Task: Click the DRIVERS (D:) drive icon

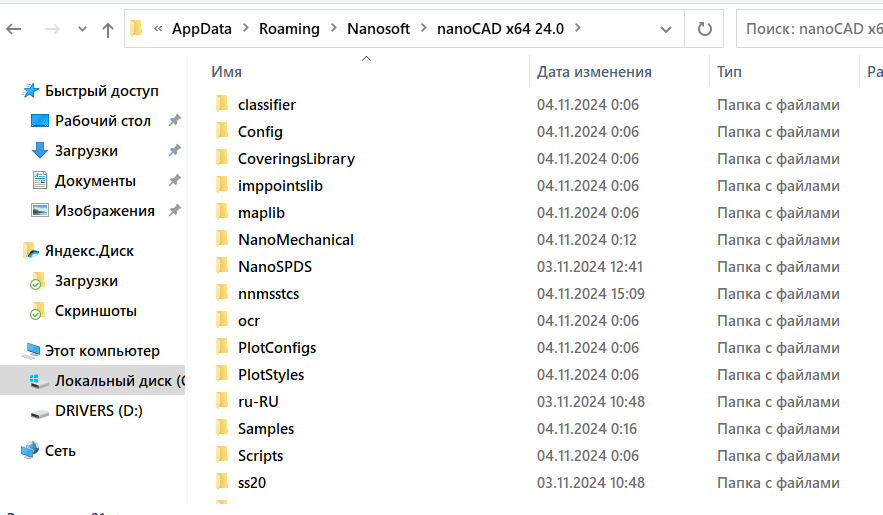Action: (x=39, y=414)
